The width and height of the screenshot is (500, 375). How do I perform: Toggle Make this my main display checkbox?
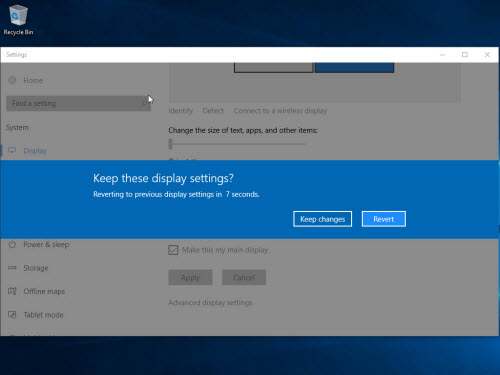173,250
